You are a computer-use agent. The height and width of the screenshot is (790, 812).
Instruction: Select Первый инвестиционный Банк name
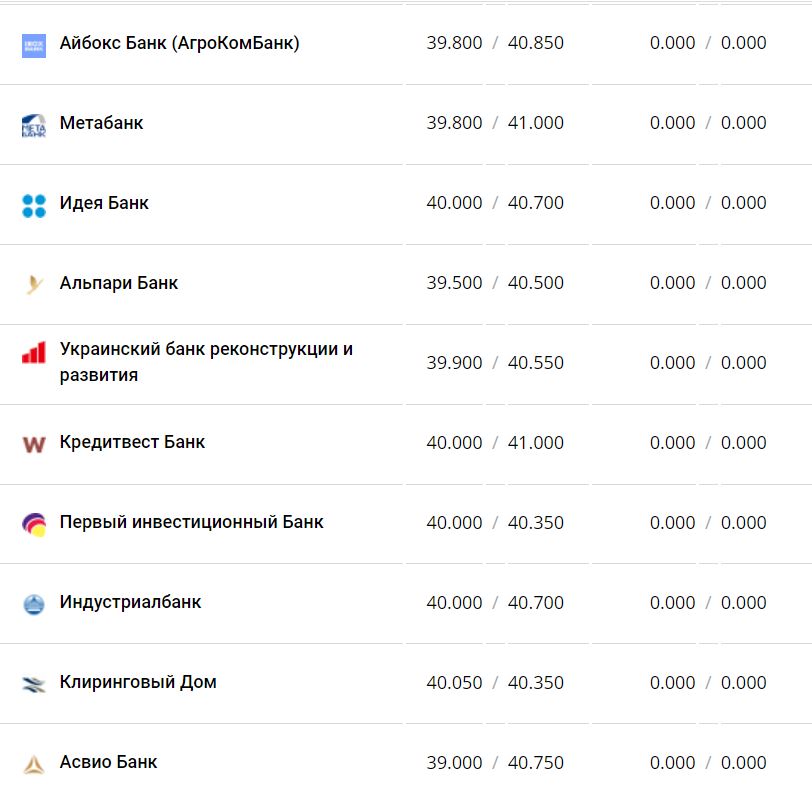[191, 522]
